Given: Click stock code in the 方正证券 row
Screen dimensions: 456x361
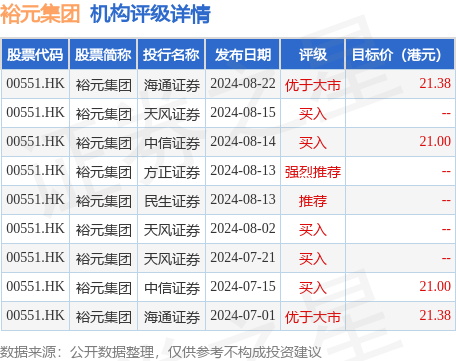Looking at the screenshot, I should (35, 170).
